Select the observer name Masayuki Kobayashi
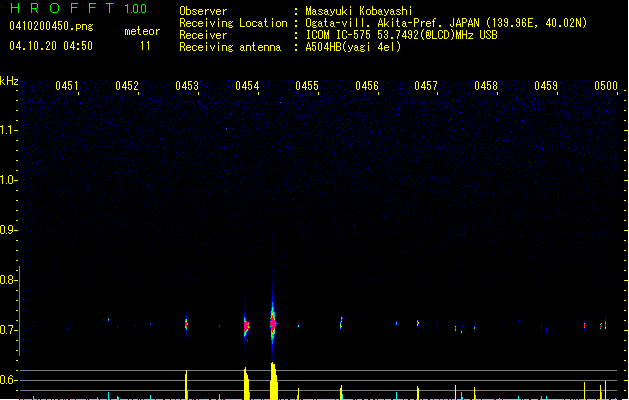This screenshot has height=400, width=629. pyautogui.click(x=361, y=11)
